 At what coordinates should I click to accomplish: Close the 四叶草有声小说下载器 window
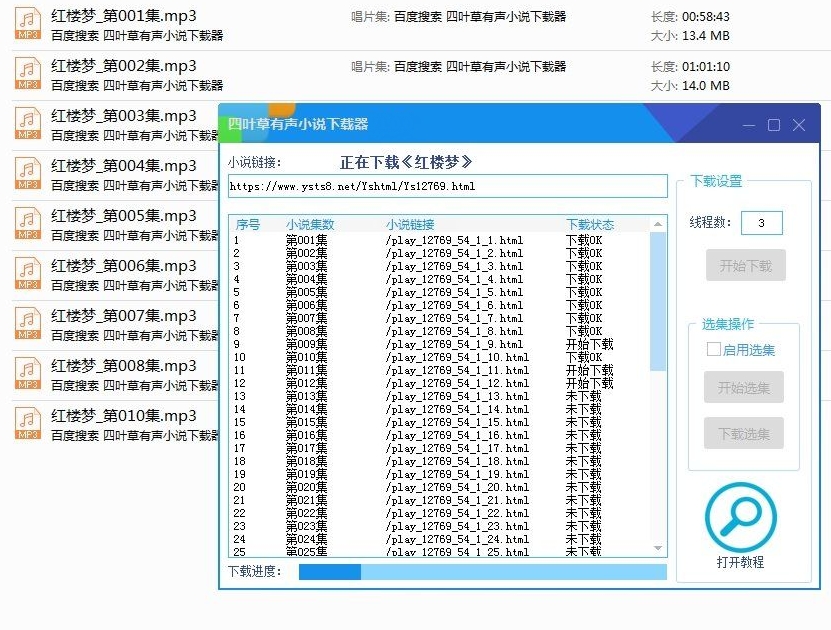point(799,125)
